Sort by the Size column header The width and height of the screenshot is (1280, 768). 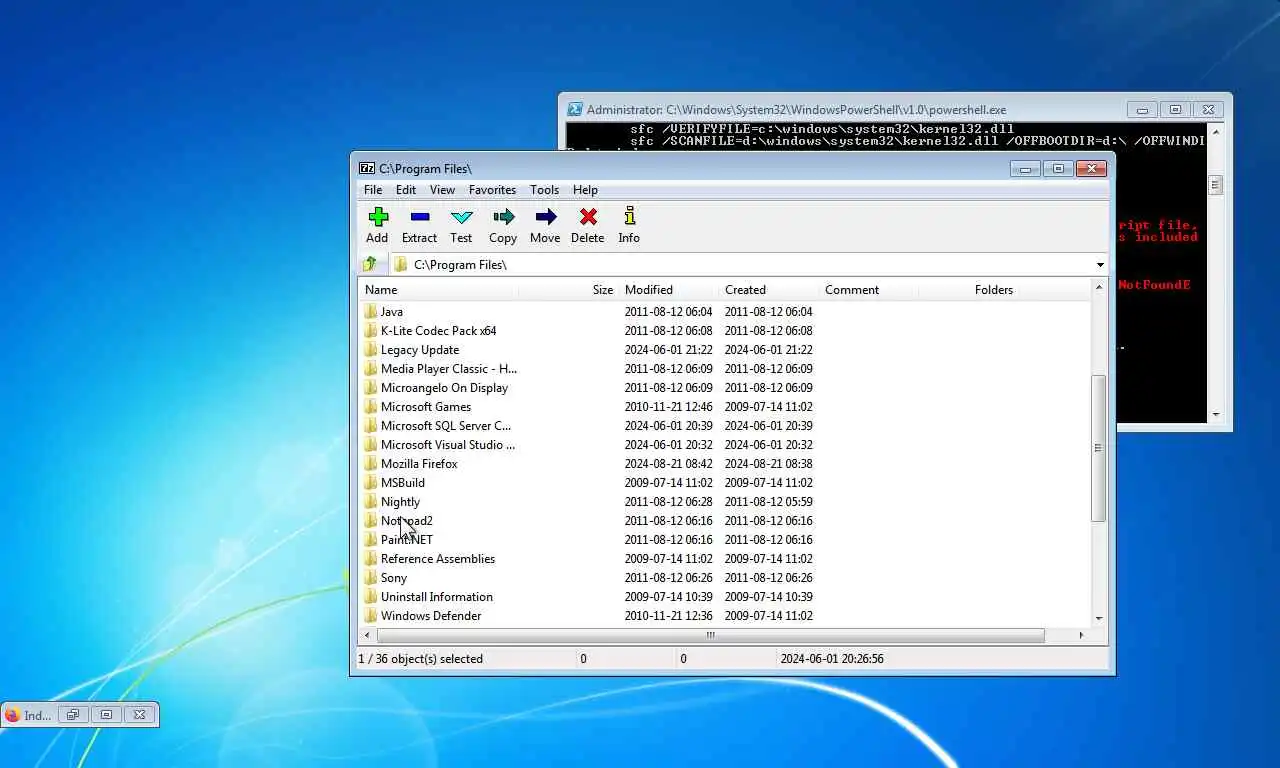click(568, 290)
